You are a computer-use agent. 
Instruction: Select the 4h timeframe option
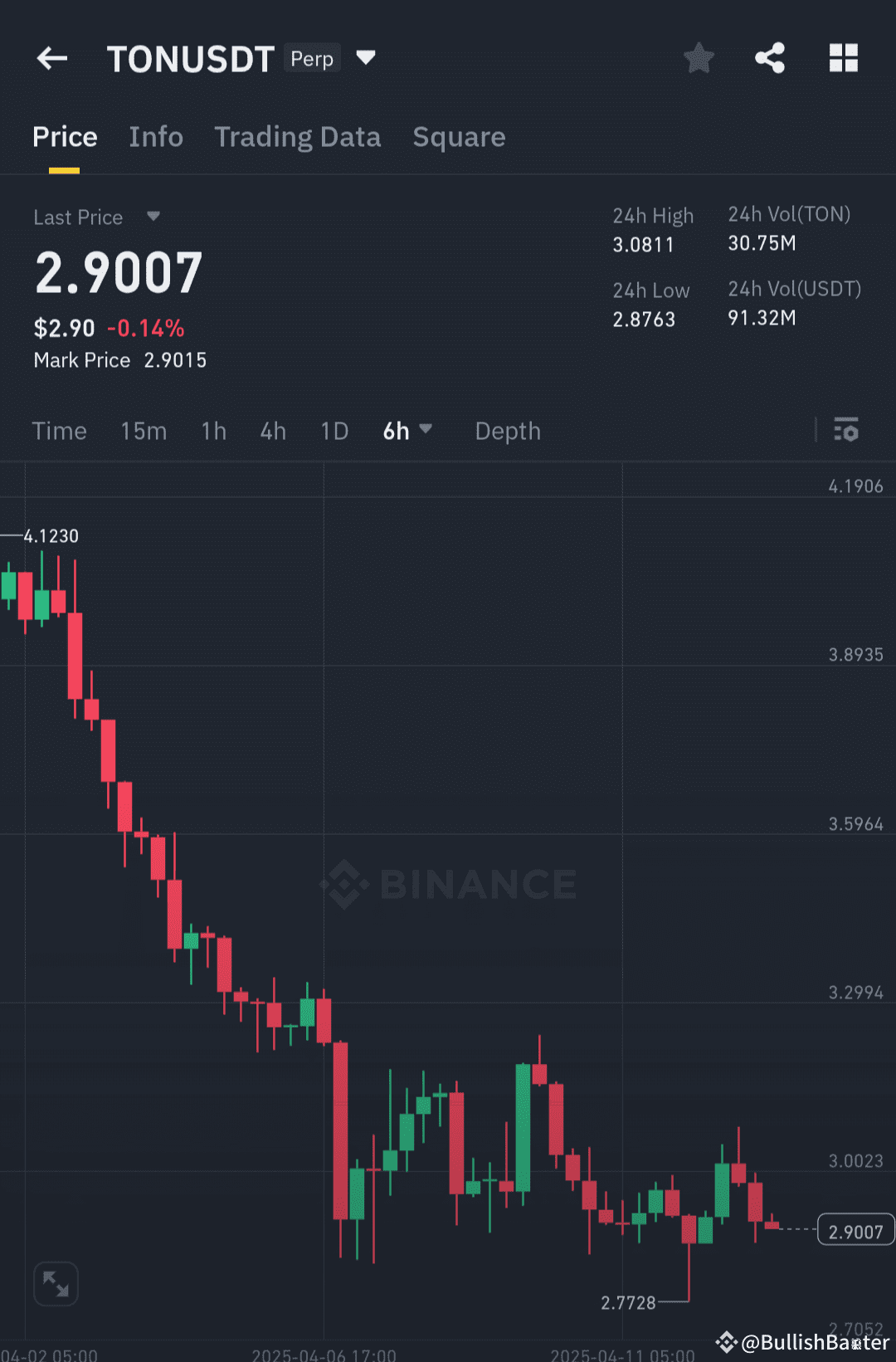click(x=272, y=431)
